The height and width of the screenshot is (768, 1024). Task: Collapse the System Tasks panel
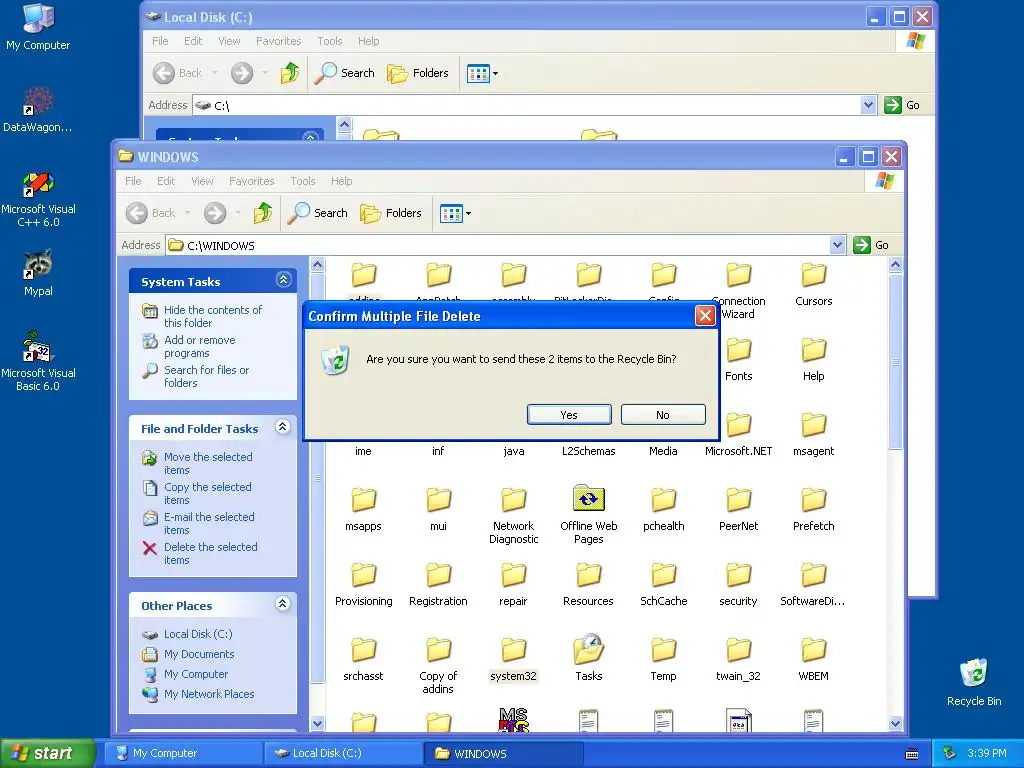coord(283,280)
